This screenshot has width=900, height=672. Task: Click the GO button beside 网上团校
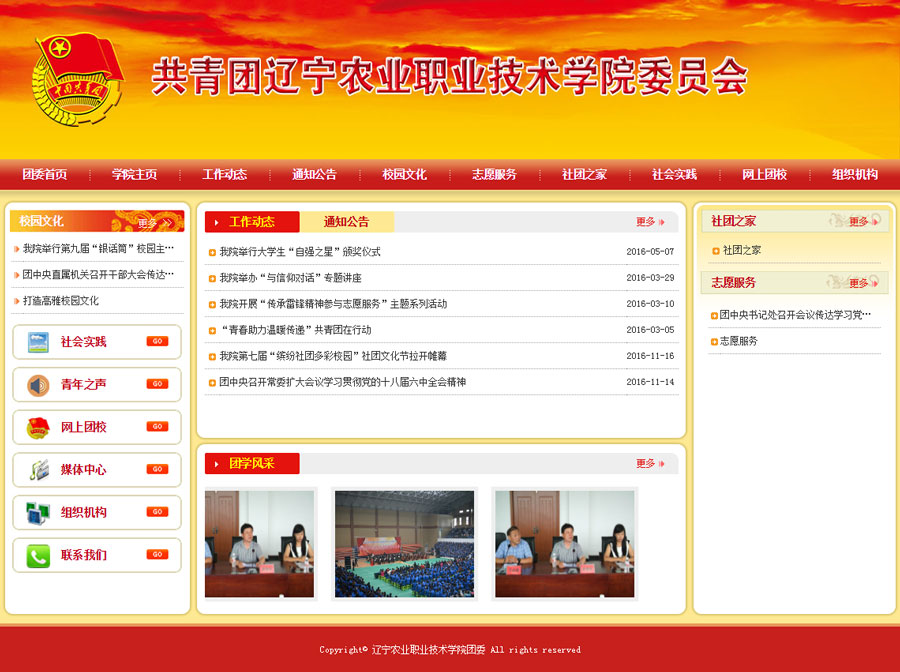pos(157,426)
